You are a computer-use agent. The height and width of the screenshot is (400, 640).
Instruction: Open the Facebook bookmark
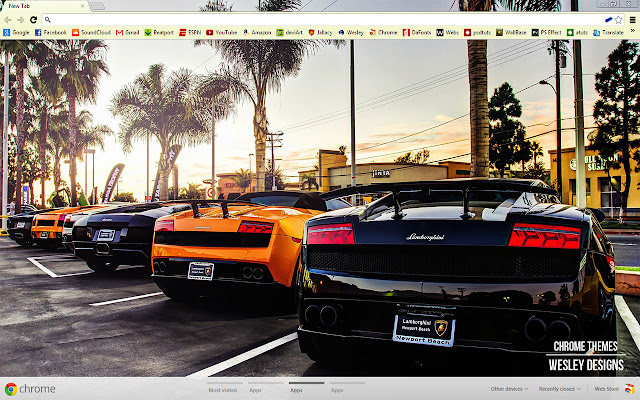click(x=51, y=32)
